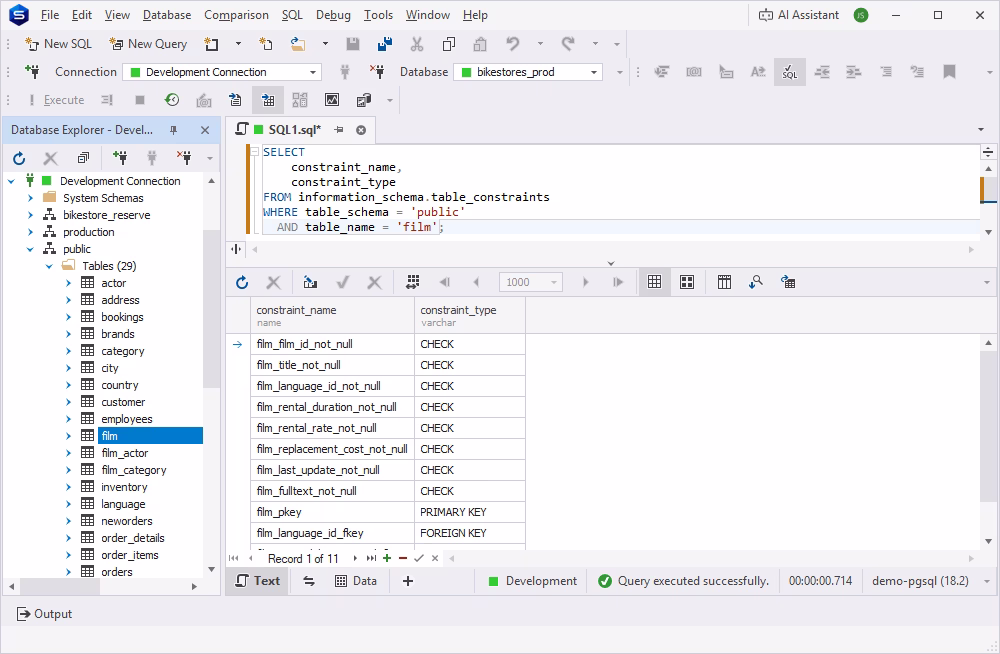Open the dropdown arrow next to the new document icon
Image resolution: width=1000 pixels, height=654 pixels.
click(x=239, y=44)
